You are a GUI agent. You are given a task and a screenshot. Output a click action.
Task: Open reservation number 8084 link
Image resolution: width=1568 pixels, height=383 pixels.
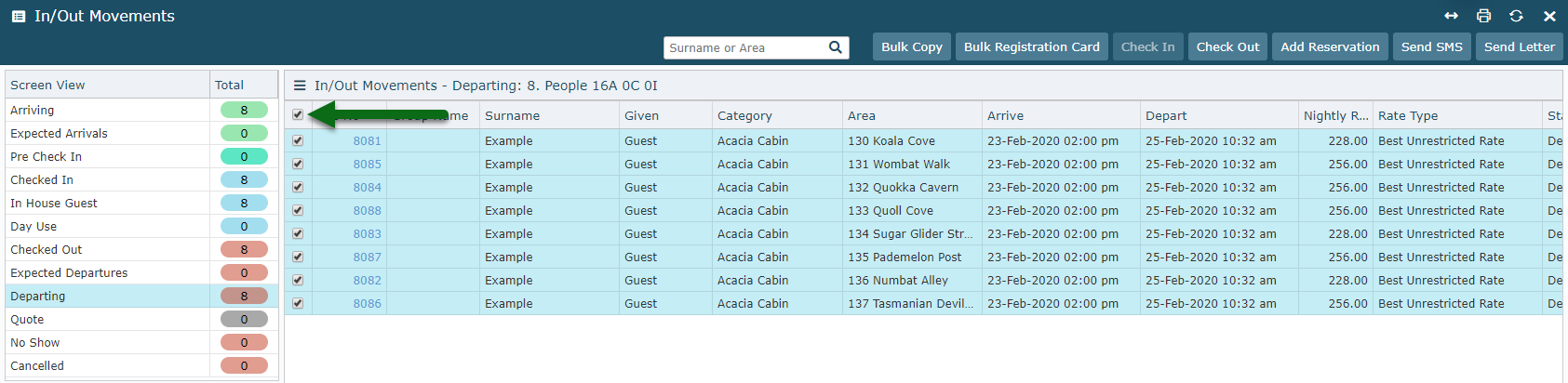pos(367,187)
